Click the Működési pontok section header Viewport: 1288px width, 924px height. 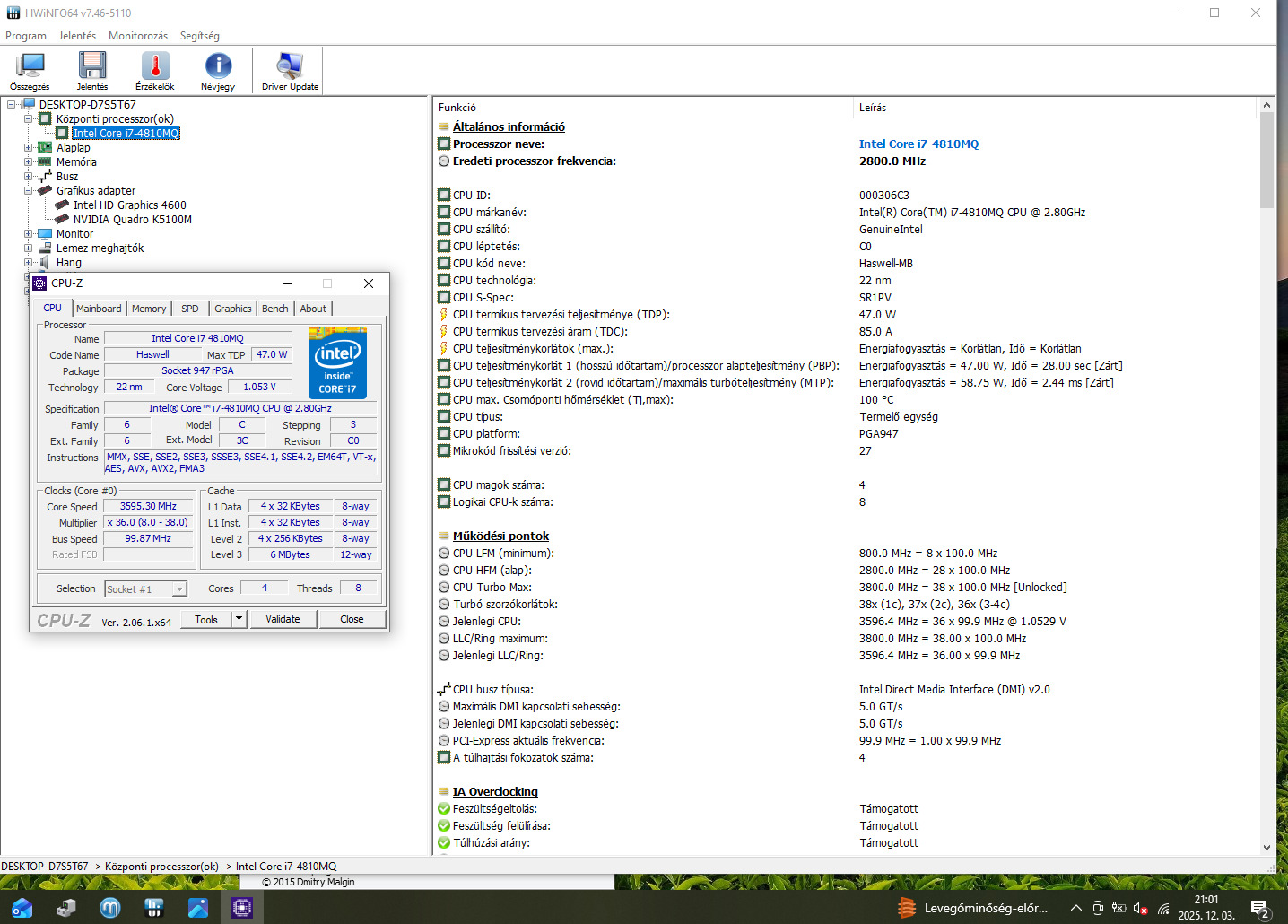point(500,536)
